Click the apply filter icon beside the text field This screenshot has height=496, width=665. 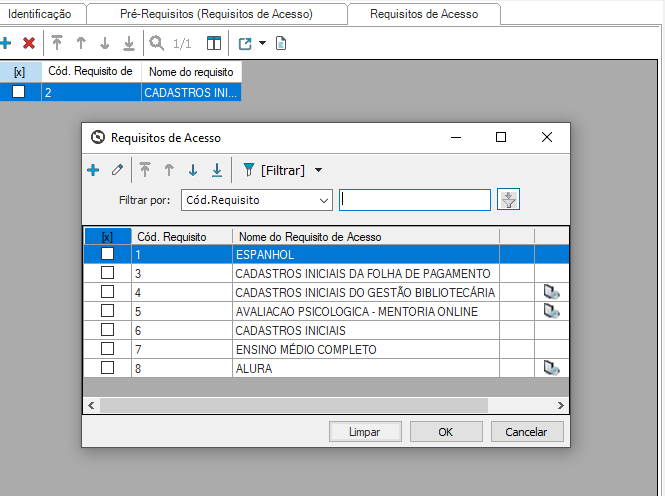point(509,200)
